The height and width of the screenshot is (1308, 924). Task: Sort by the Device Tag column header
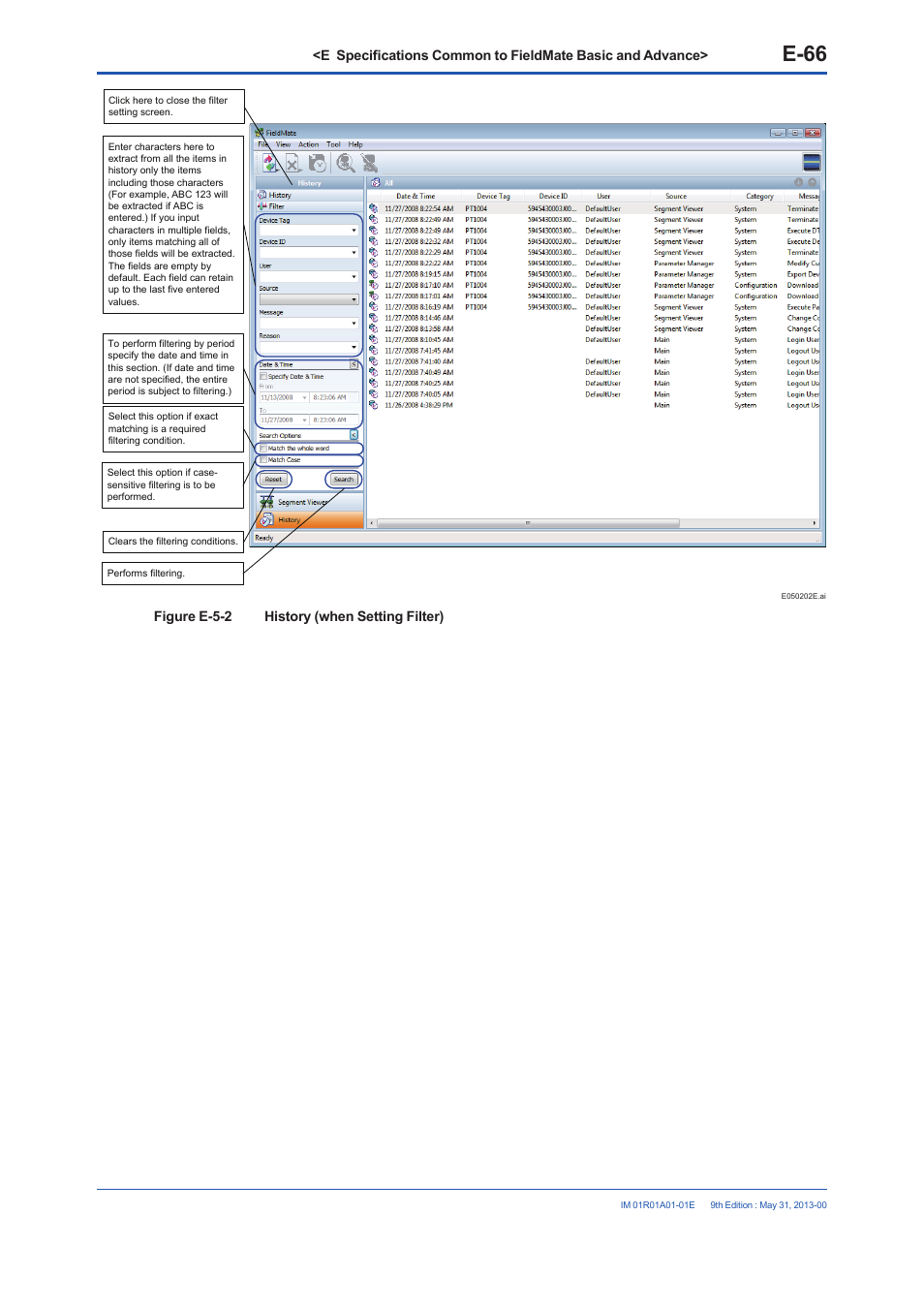493,196
